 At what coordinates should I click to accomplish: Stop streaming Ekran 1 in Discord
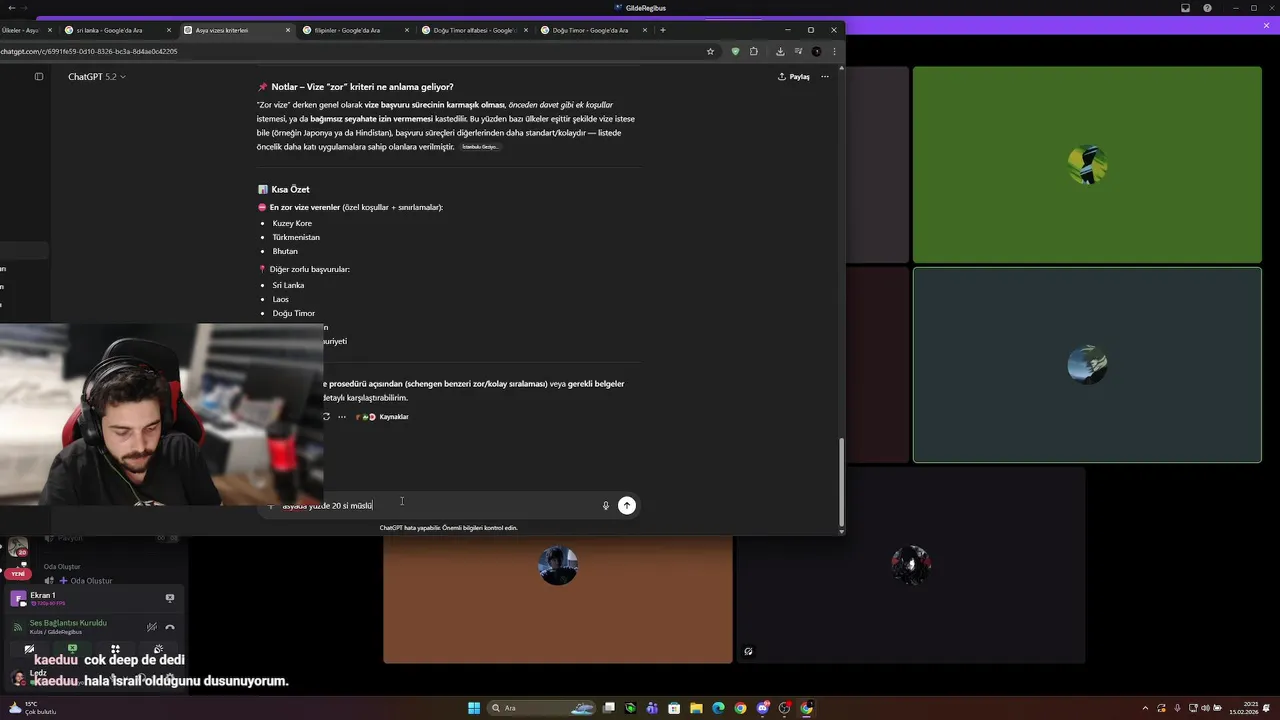click(169, 598)
